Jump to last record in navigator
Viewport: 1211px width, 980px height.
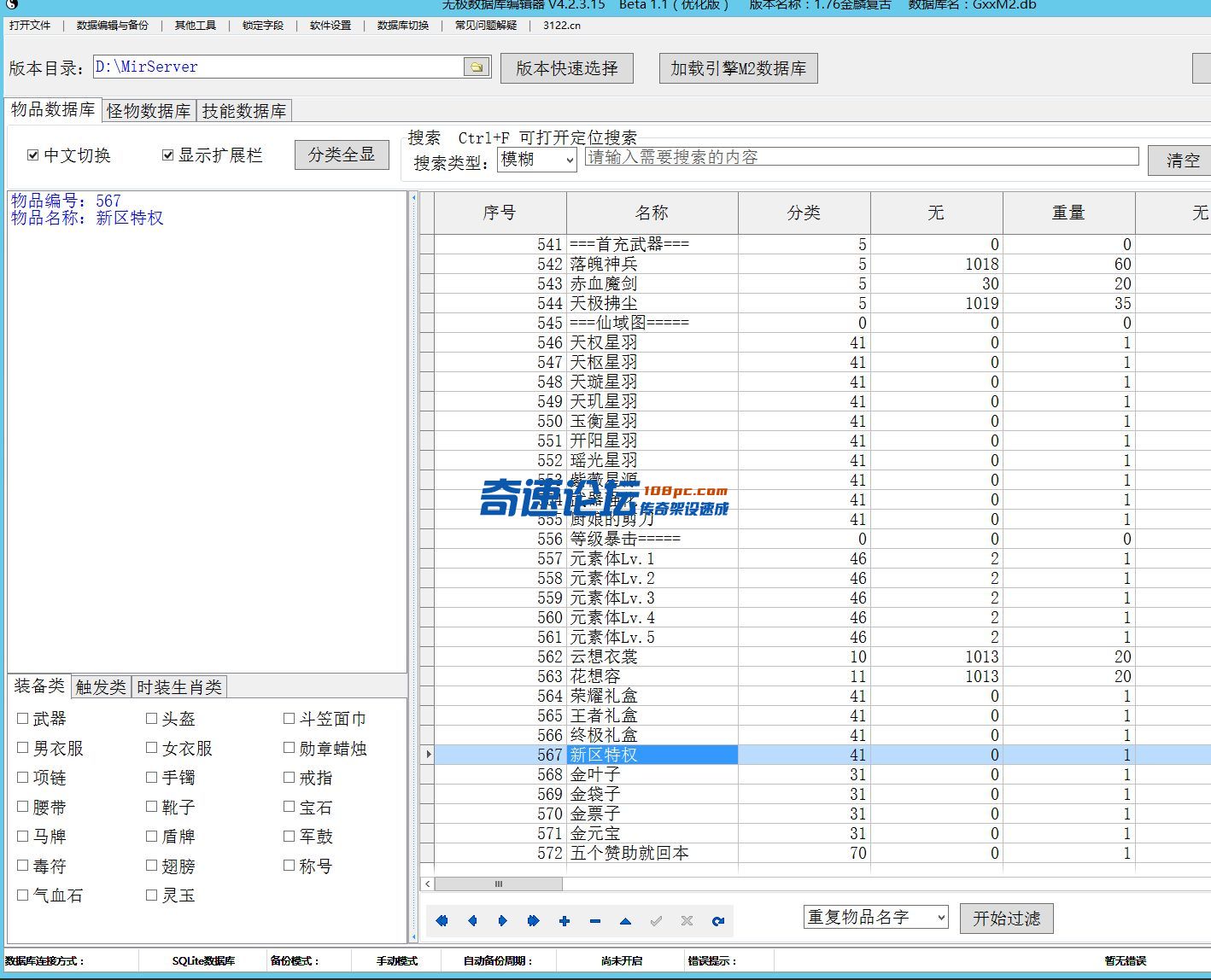534,921
